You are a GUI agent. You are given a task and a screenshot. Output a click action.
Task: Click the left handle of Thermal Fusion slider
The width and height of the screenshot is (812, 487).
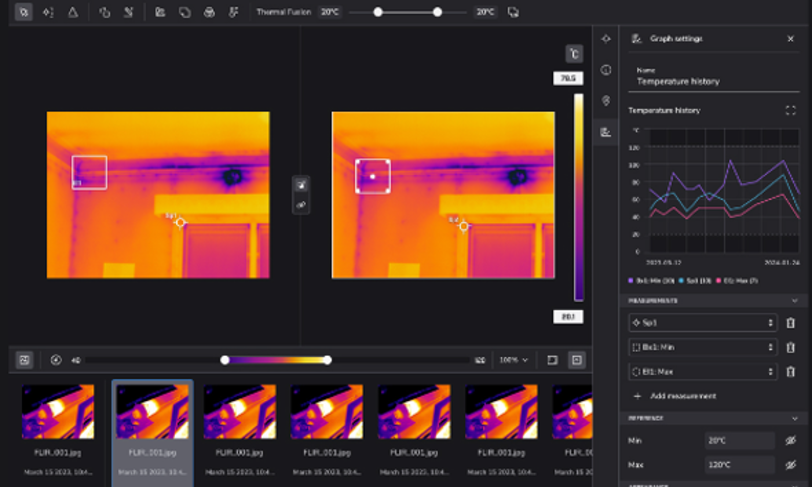pos(378,12)
